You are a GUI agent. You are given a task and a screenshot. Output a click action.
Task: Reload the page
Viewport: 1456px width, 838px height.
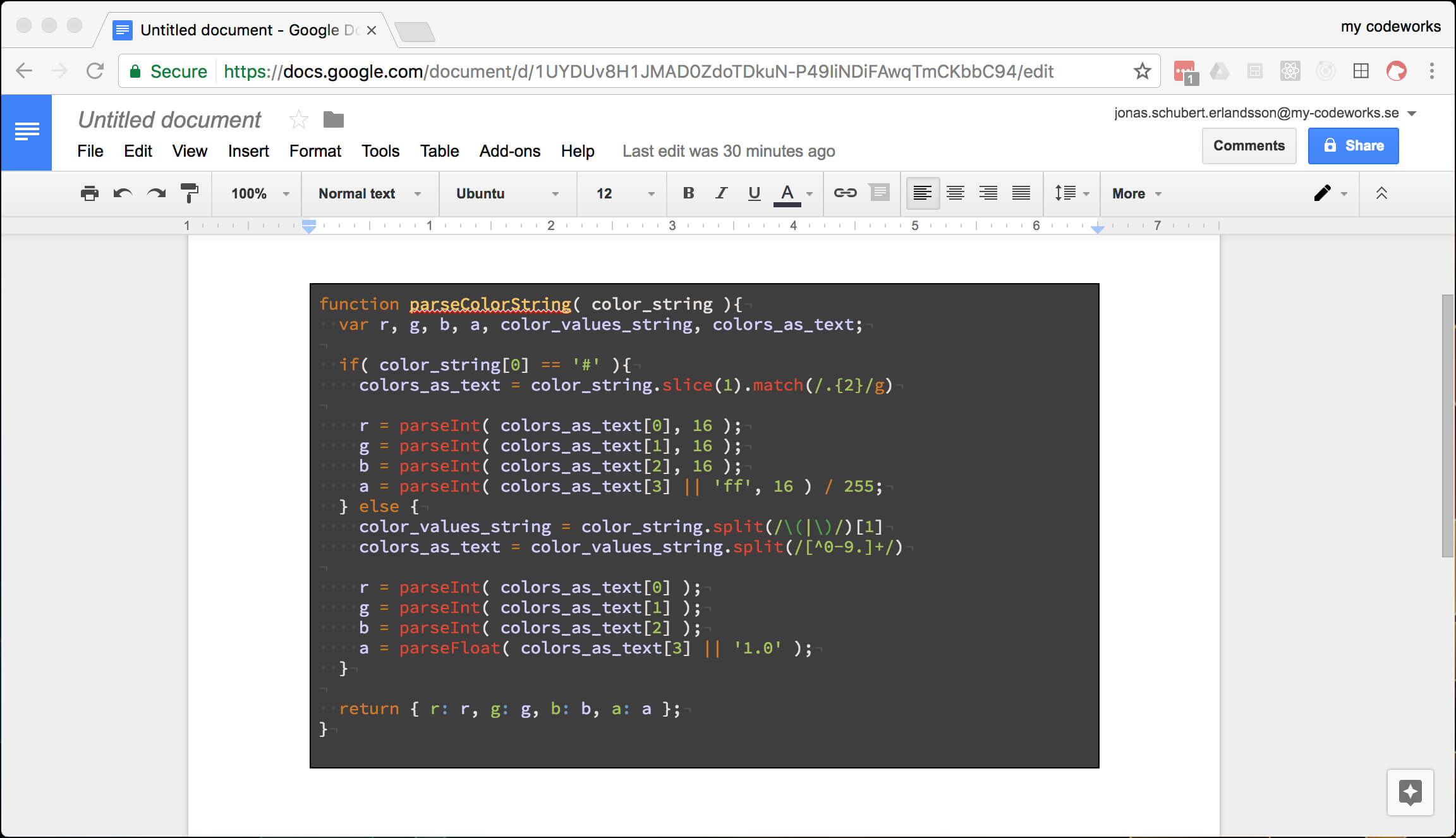[x=95, y=71]
